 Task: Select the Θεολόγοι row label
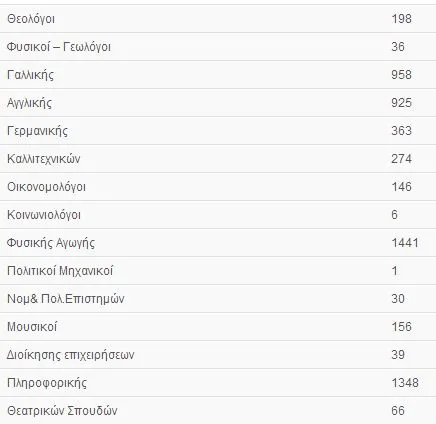tap(31, 19)
